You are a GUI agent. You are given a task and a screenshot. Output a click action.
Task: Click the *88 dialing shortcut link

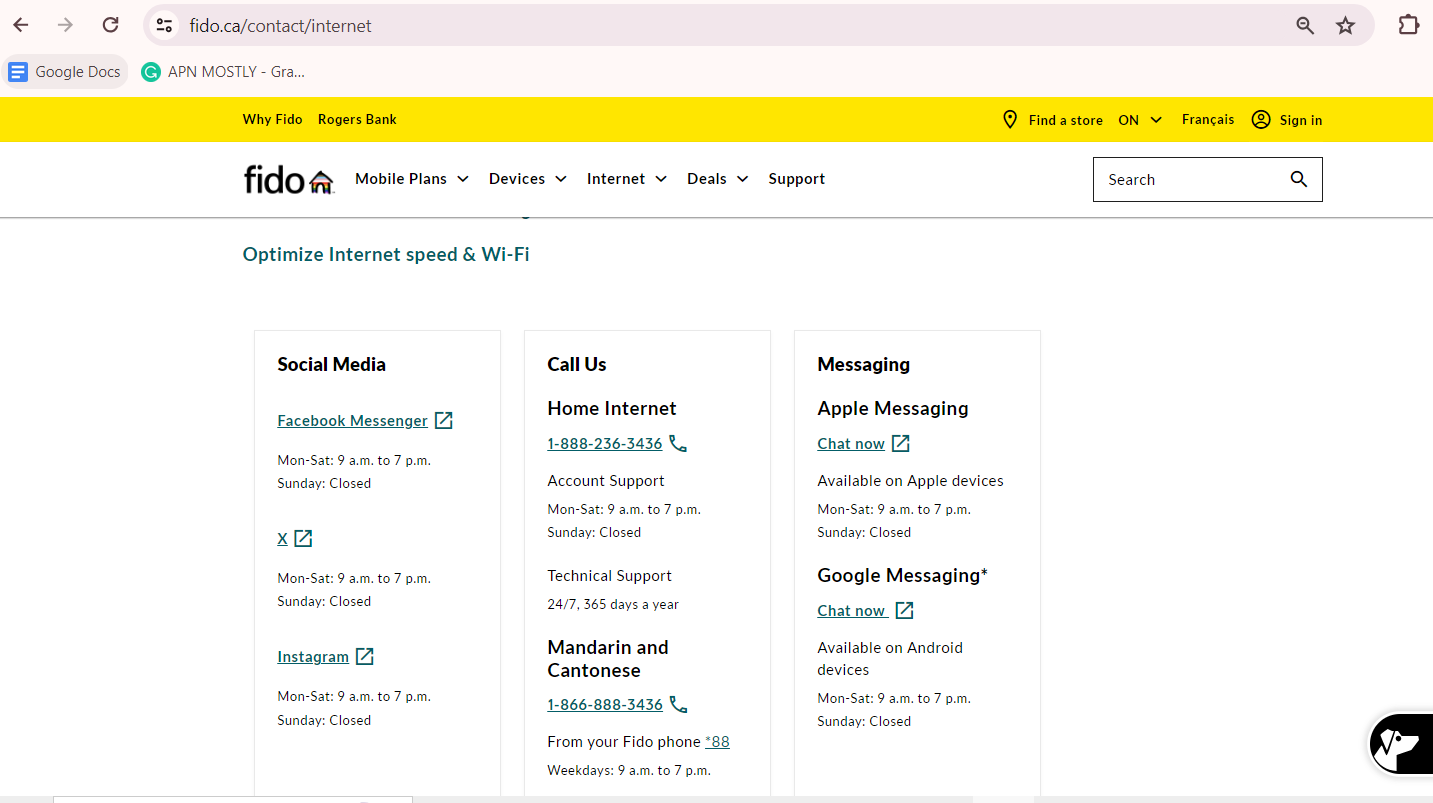click(x=717, y=741)
